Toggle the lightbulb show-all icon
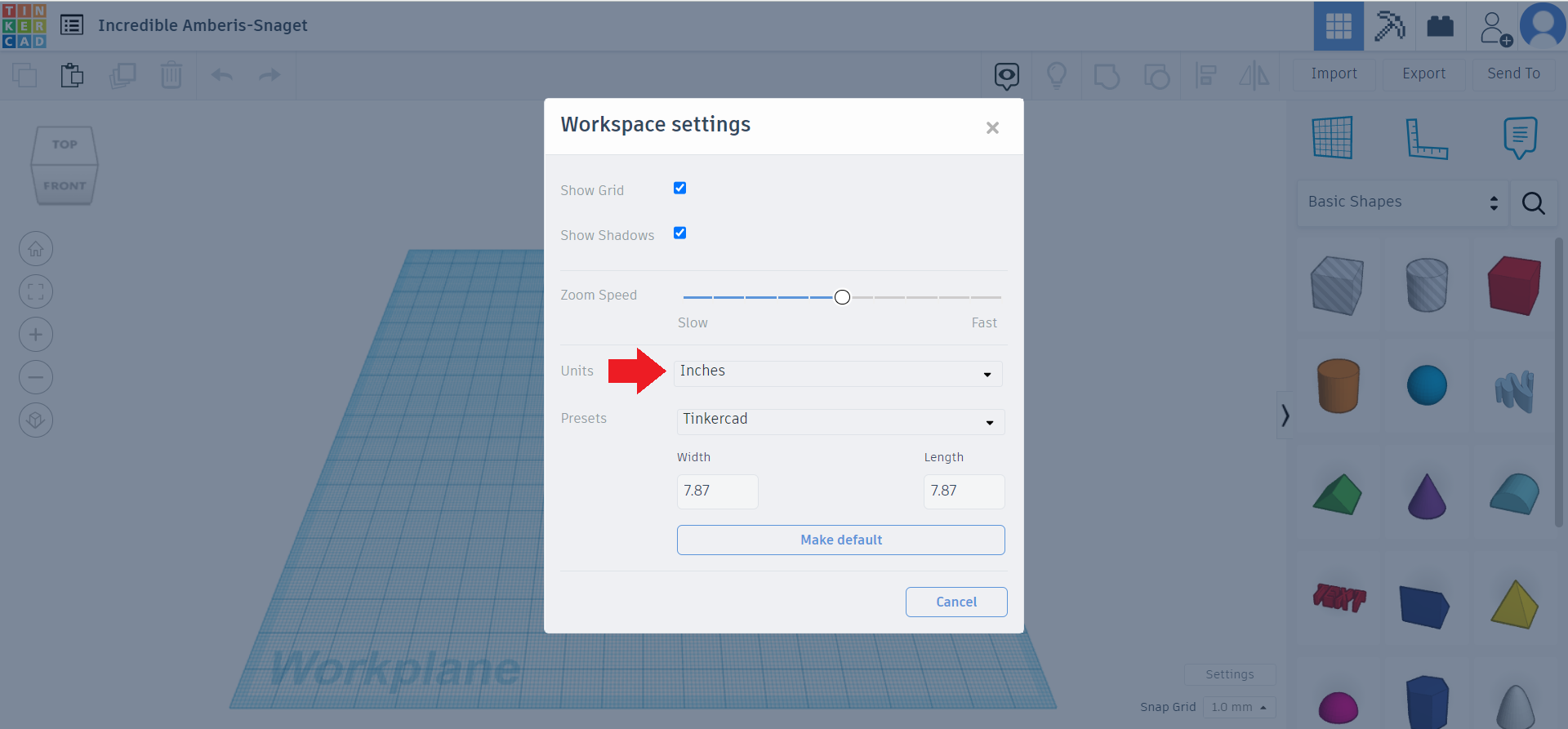1568x729 pixels. (1057, 76)
